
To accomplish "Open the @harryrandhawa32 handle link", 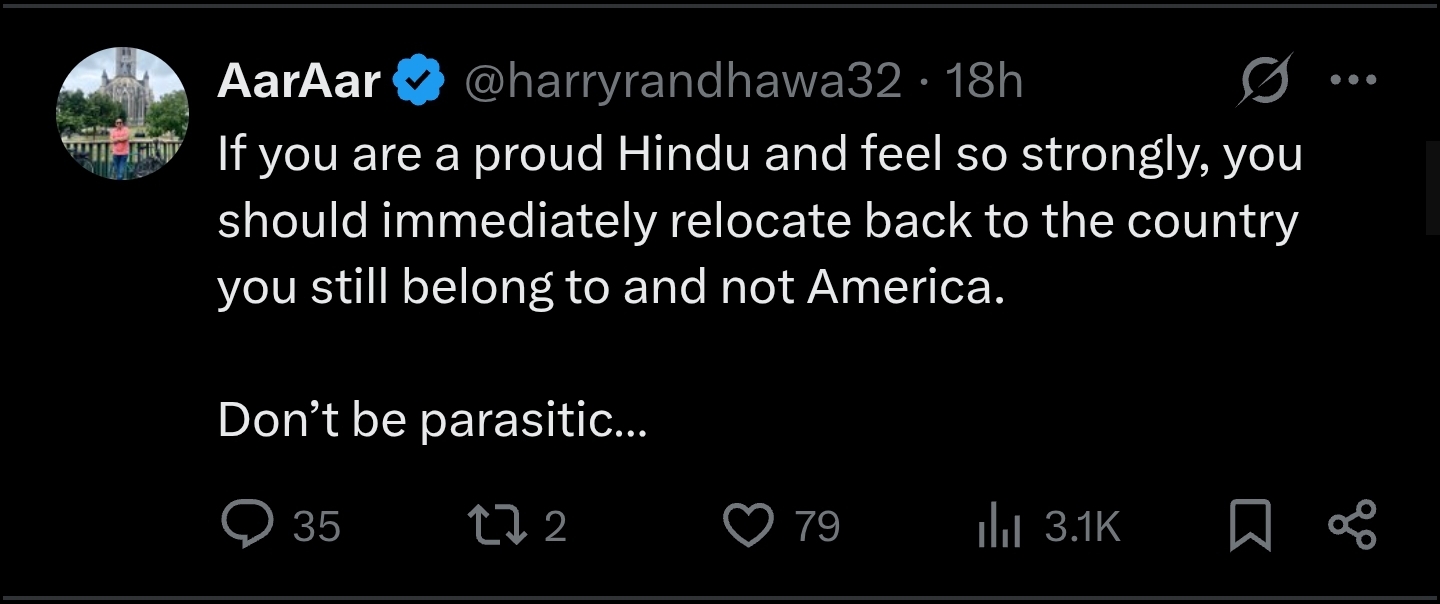I will [x=682, y=82].
